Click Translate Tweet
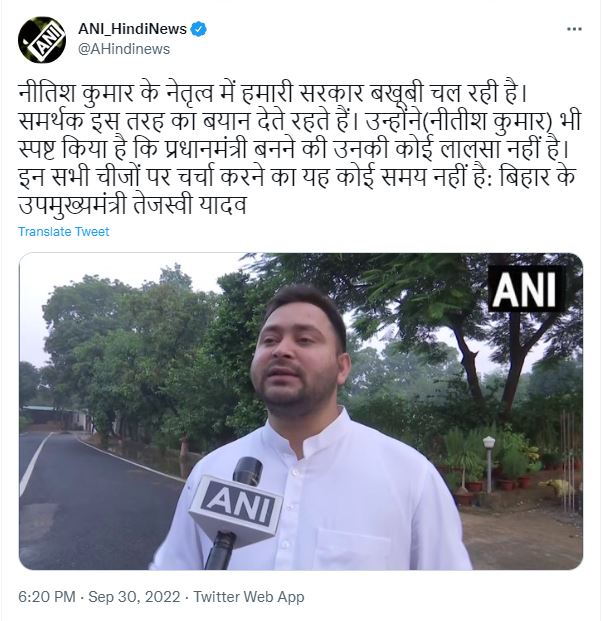Image resolution: width=603 pixels, height=621 pixels. click(x=63, y=231)
